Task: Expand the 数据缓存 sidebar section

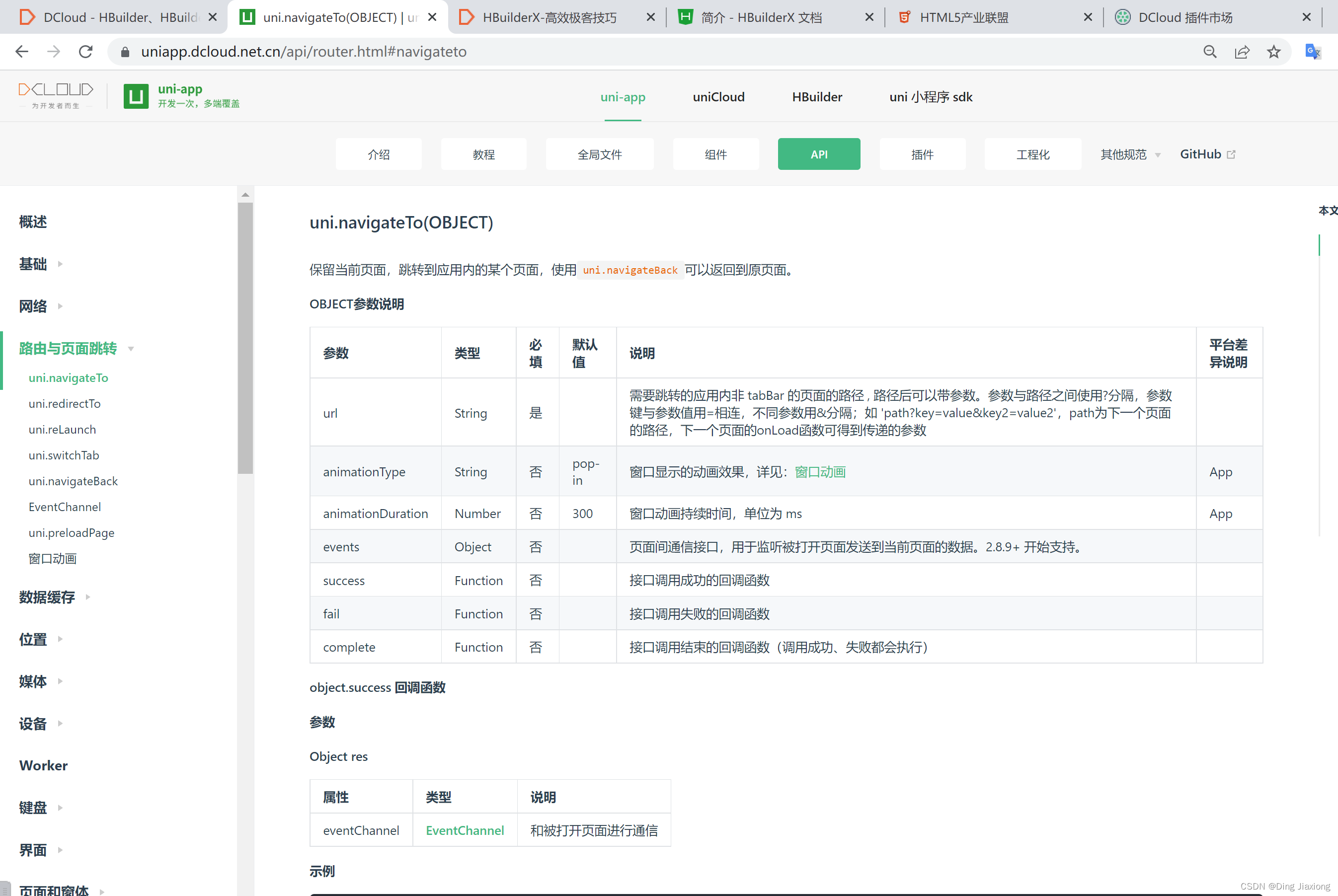Action: (x=54, y=597)
